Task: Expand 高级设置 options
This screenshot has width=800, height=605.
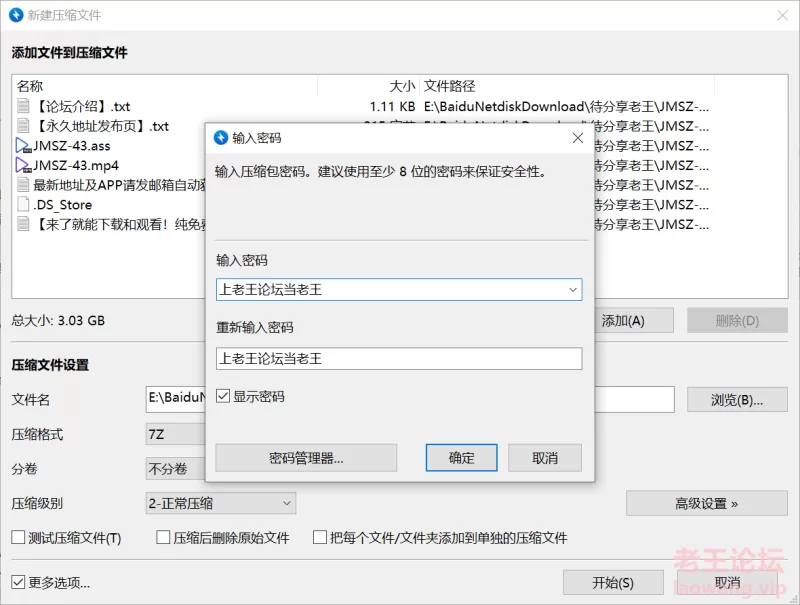Action: click(707, 503)
